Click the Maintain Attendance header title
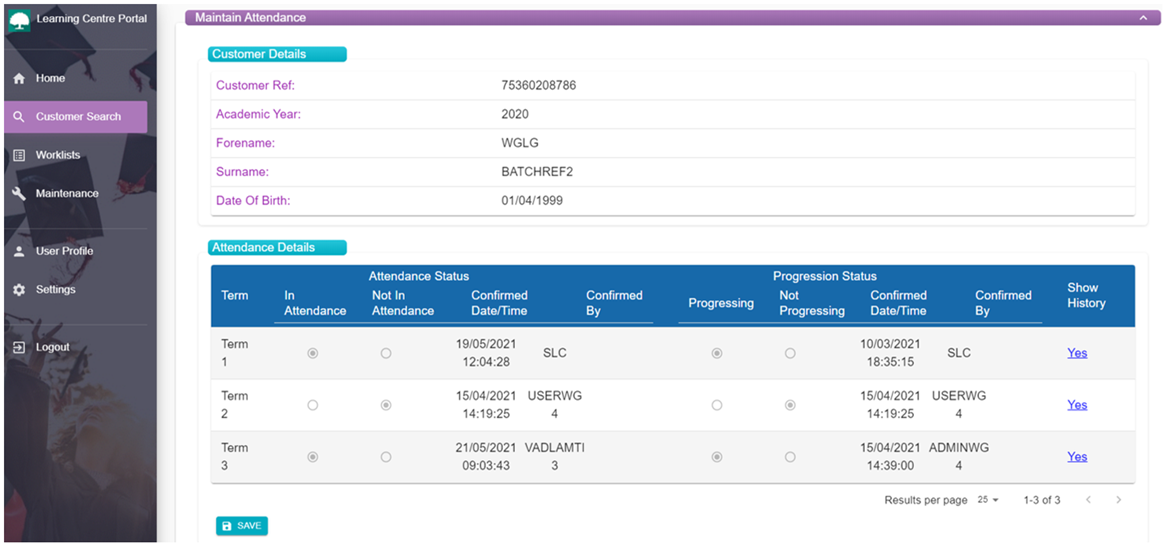 250,18
